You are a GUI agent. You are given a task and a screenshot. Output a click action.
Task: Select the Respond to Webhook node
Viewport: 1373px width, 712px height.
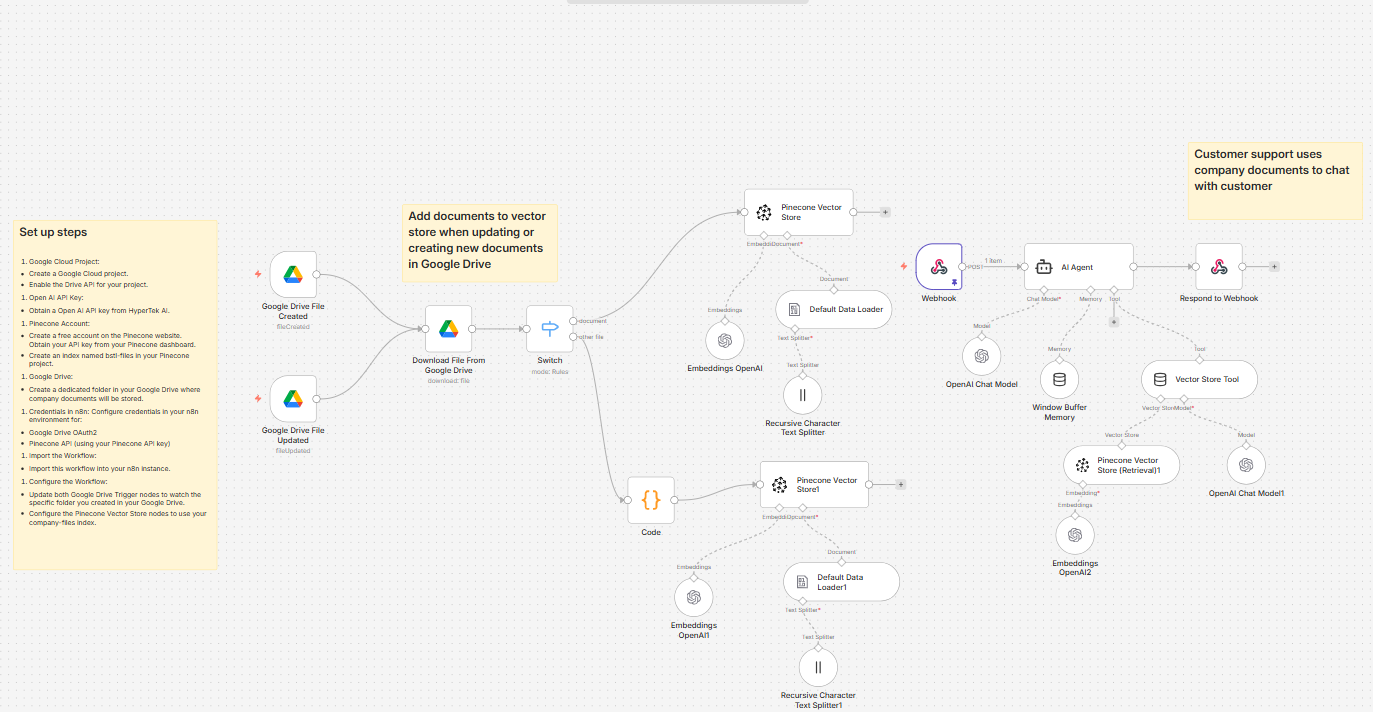pos(1219,266)
